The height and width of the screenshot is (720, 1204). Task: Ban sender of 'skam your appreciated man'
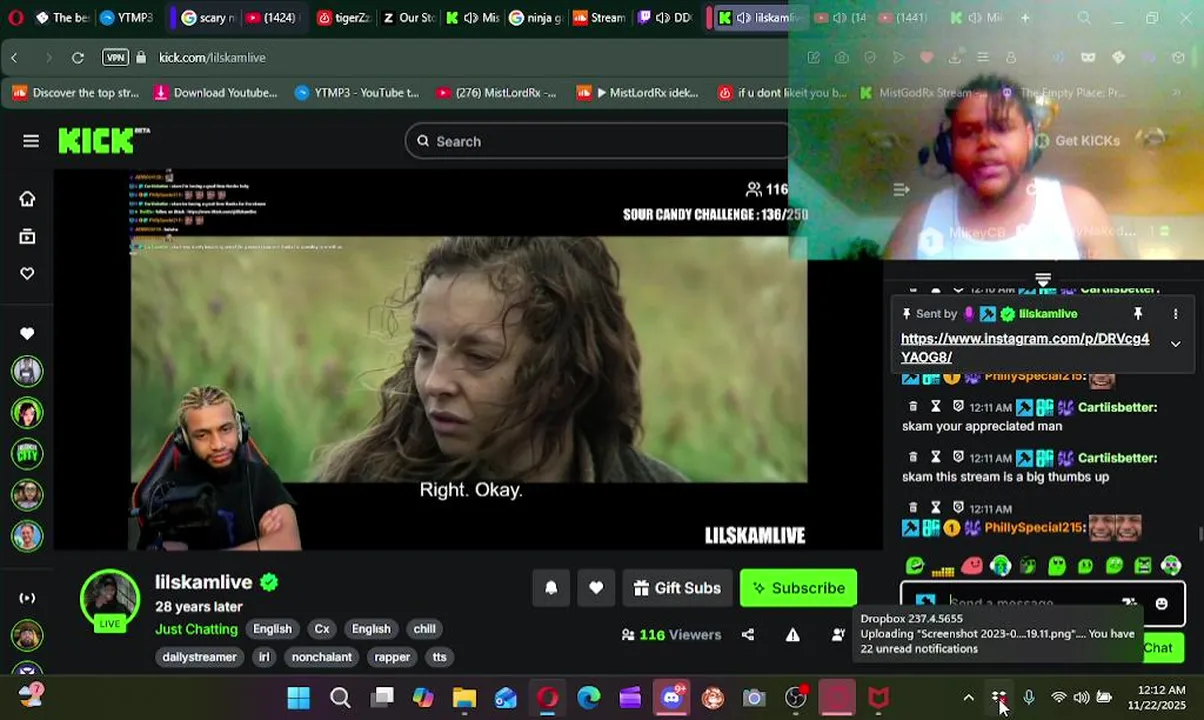click(958, 407)
